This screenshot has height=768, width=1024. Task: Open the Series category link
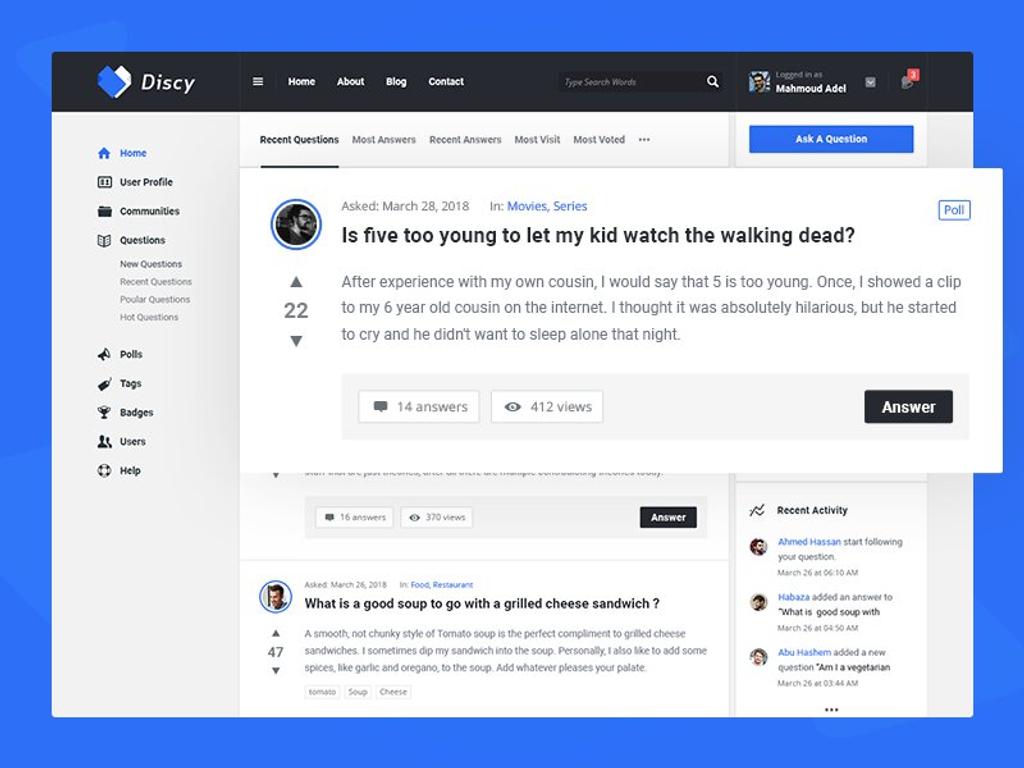coord(570,206)
